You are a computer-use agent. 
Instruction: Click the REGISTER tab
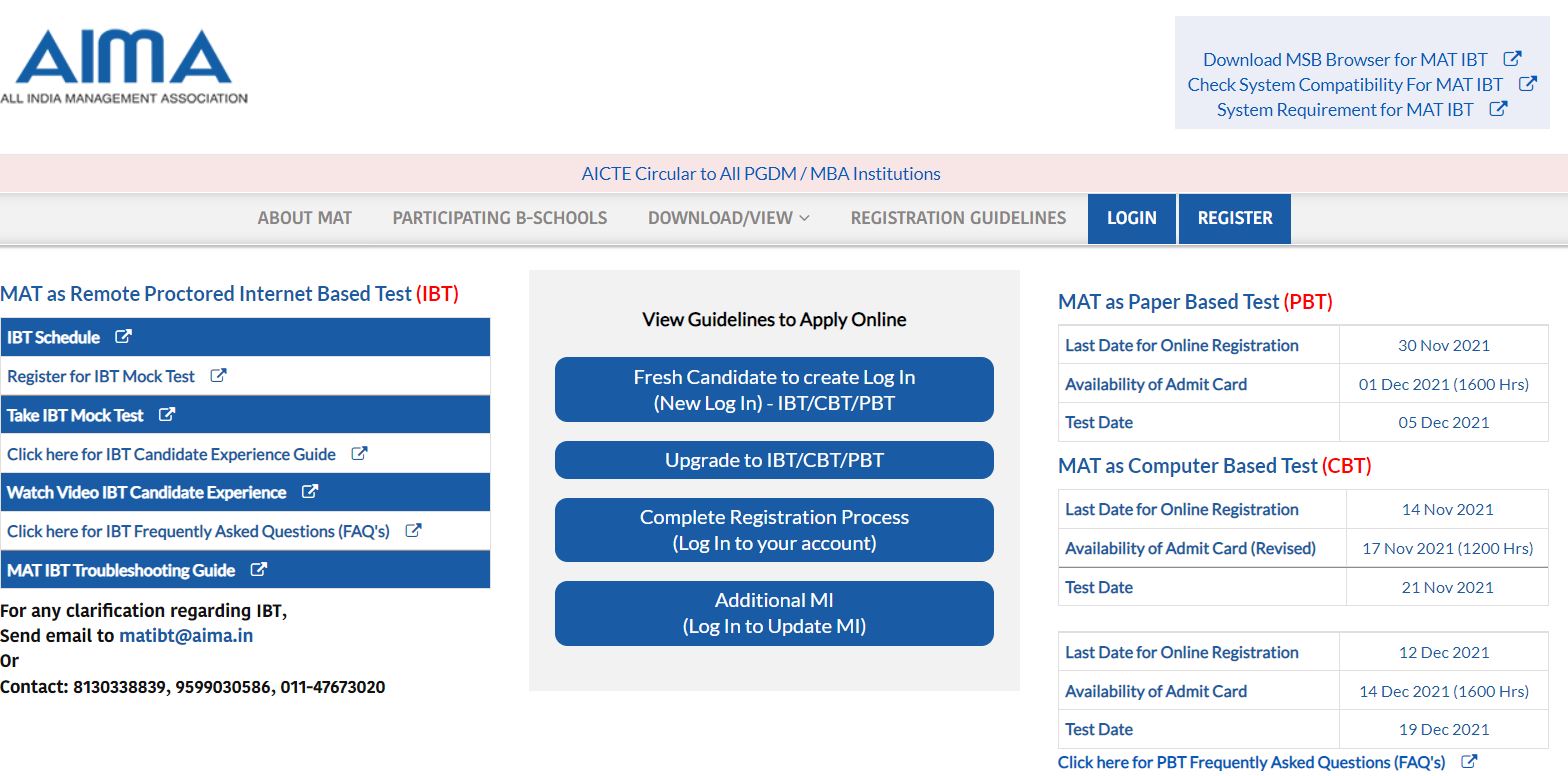pos(1235,218)
